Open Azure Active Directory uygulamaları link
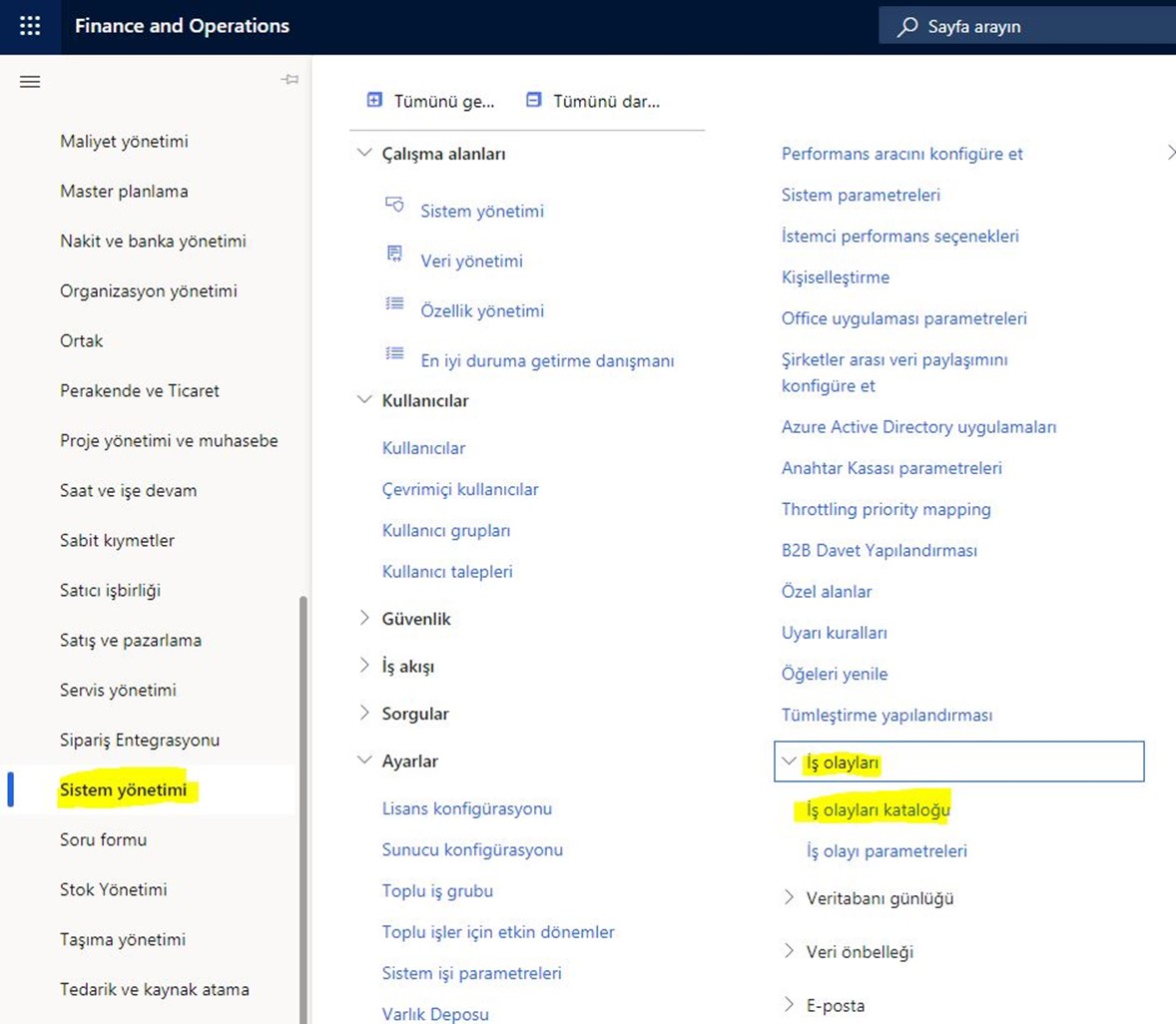1176x1024 pixels. 918,426
